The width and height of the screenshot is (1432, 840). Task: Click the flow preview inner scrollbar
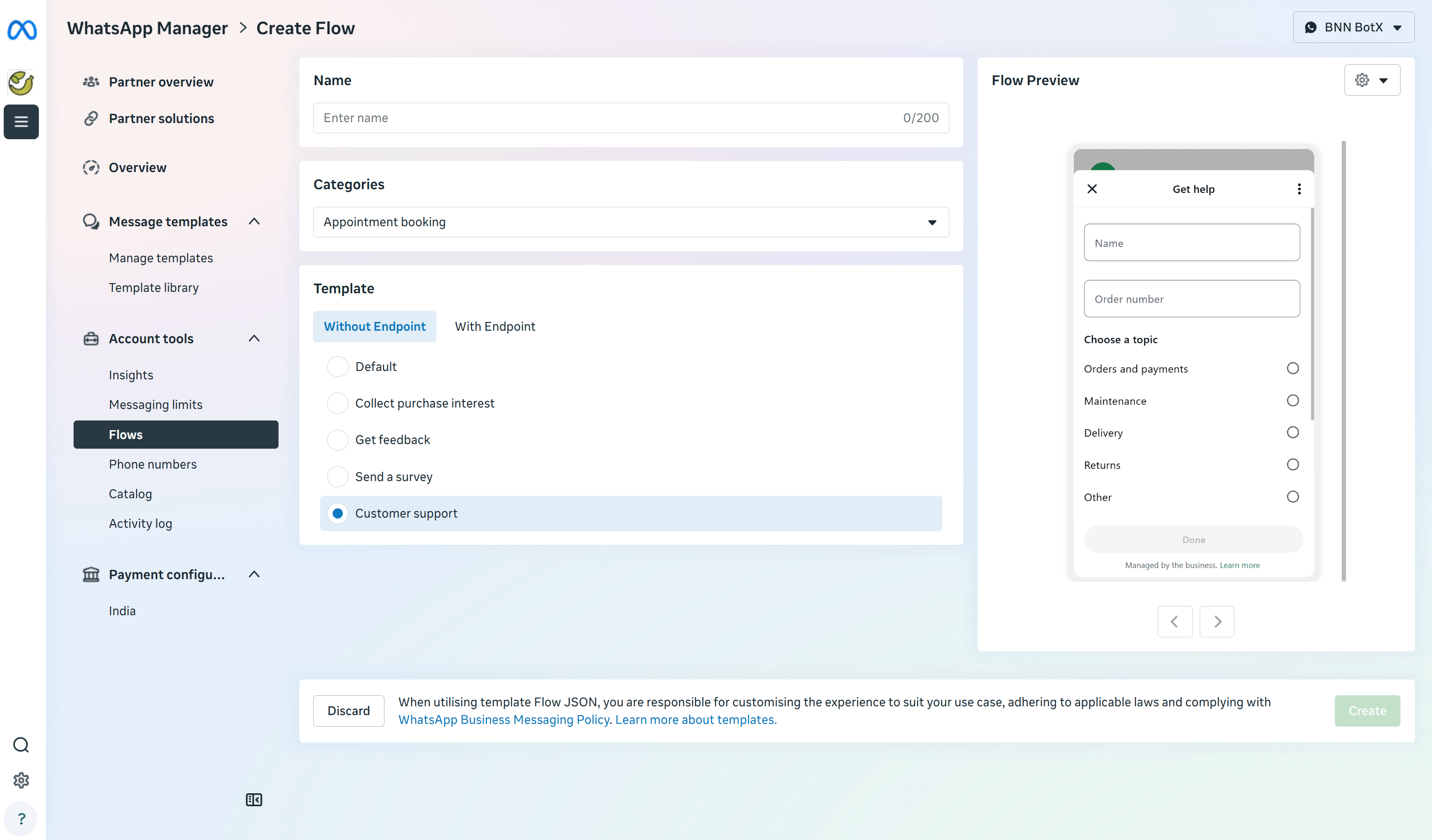1312,314
